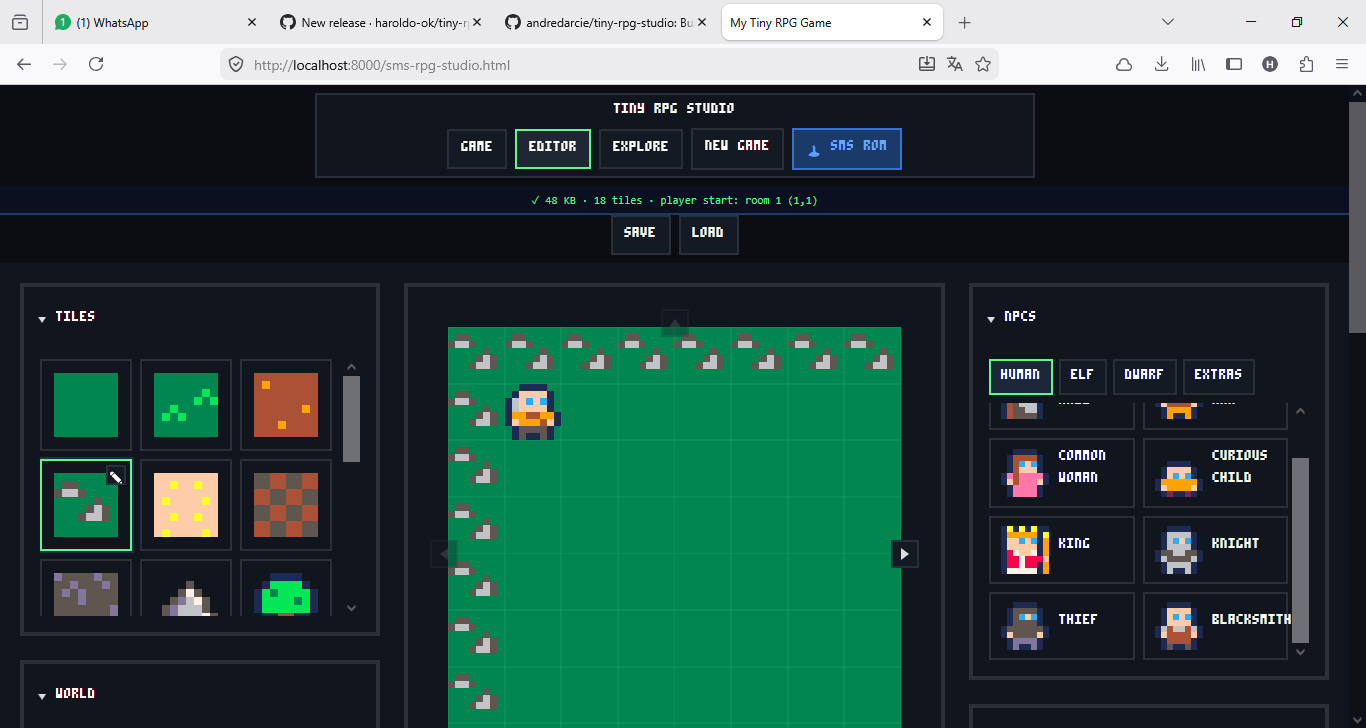Select the plain green grass tile
1366x728 pixels.
pos(86,405)
